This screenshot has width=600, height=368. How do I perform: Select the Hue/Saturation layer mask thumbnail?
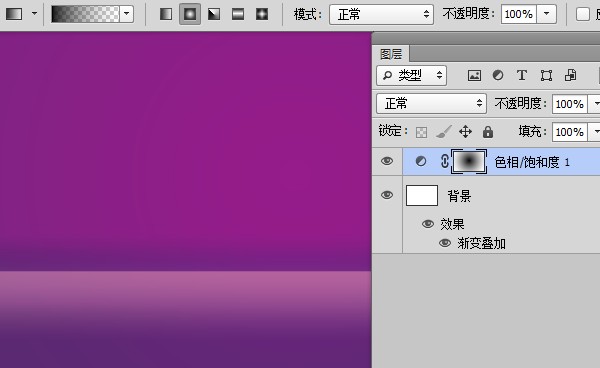[x=469, y=161]
